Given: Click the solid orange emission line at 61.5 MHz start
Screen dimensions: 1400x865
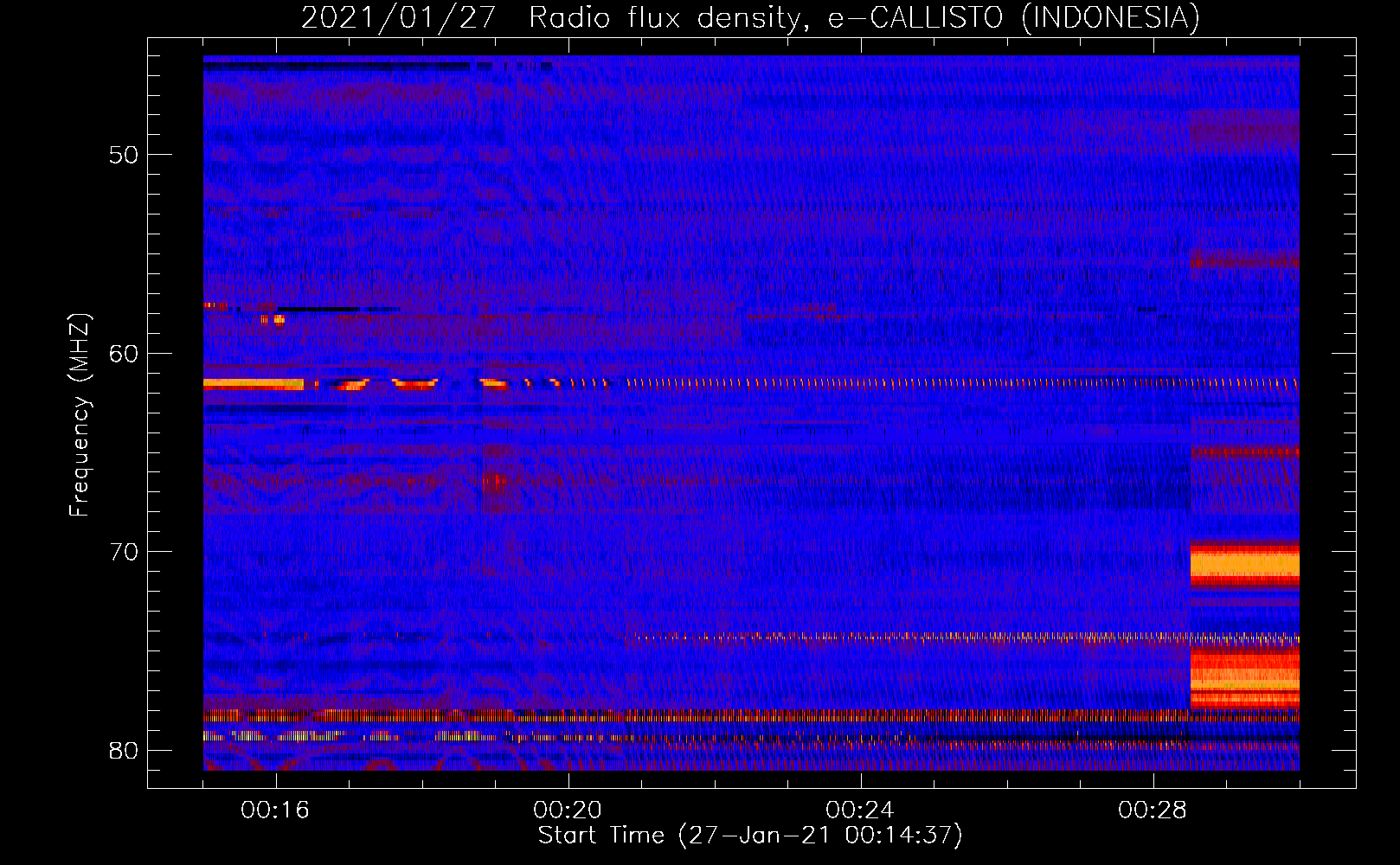Looking at the screenshot, I should pyautogui.click(x=254, y=384).
